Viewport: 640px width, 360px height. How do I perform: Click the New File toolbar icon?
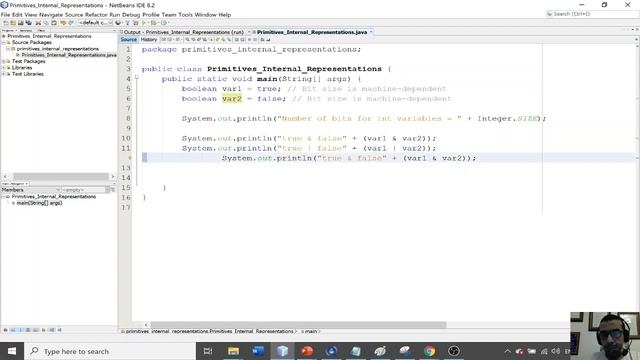(x=6, y=23)
